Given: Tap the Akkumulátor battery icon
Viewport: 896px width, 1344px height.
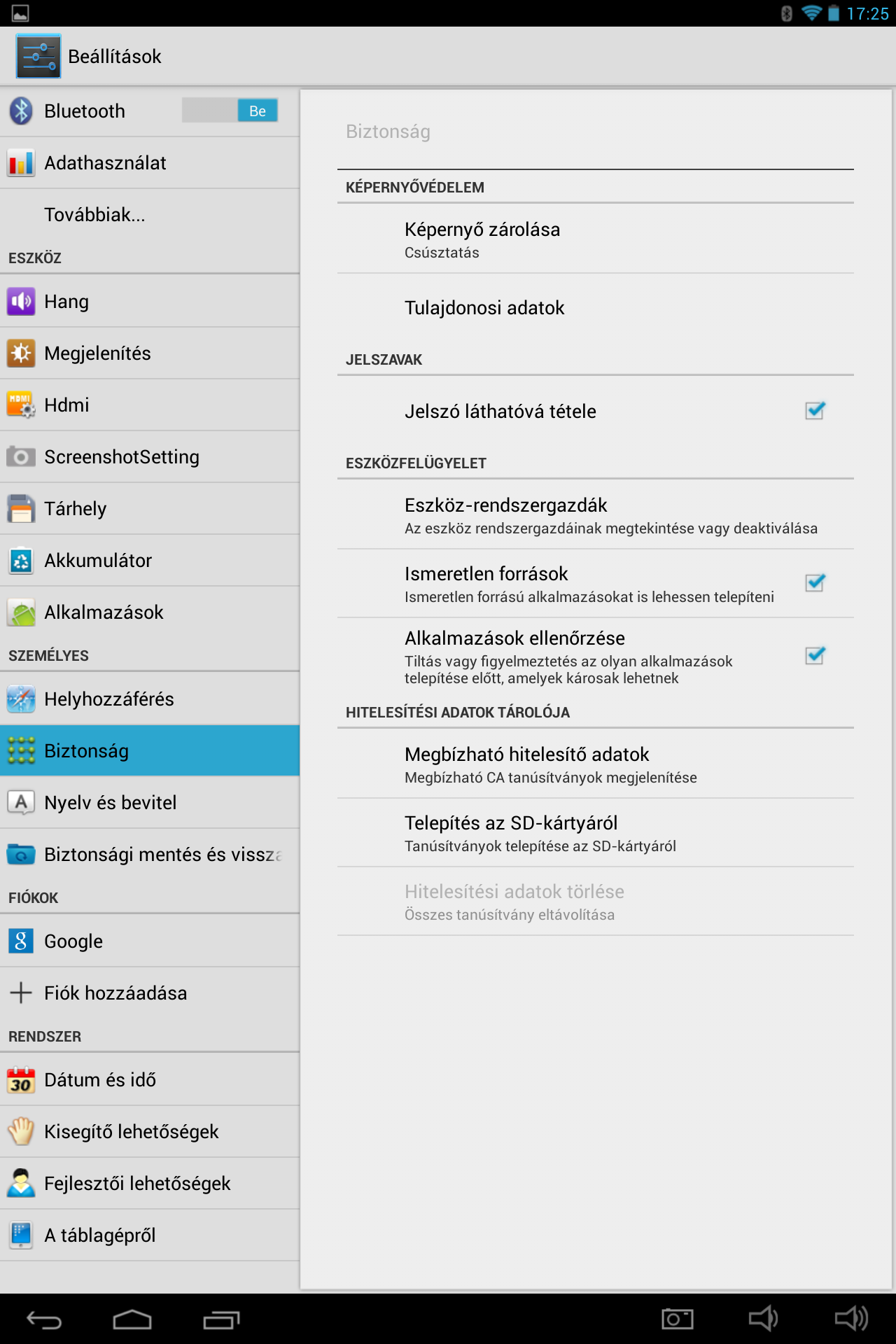Looking at the screenshot, I should tap(21, 561).
